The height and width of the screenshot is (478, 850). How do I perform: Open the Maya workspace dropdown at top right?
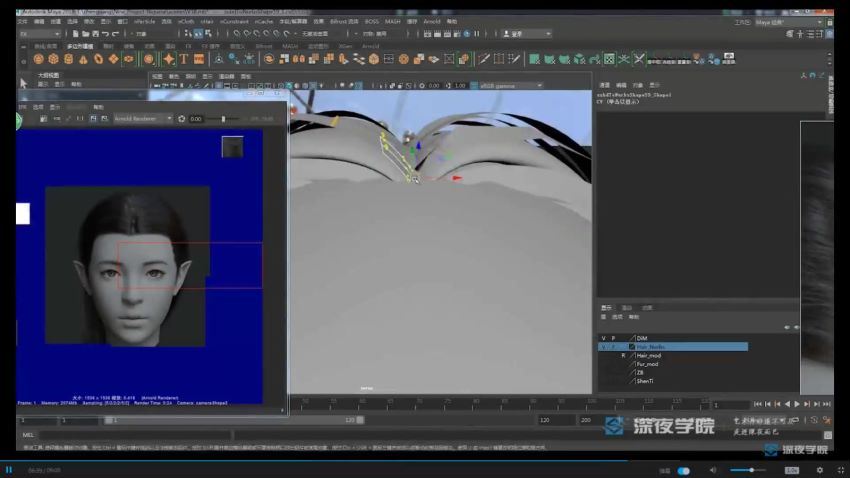point(789,22)
